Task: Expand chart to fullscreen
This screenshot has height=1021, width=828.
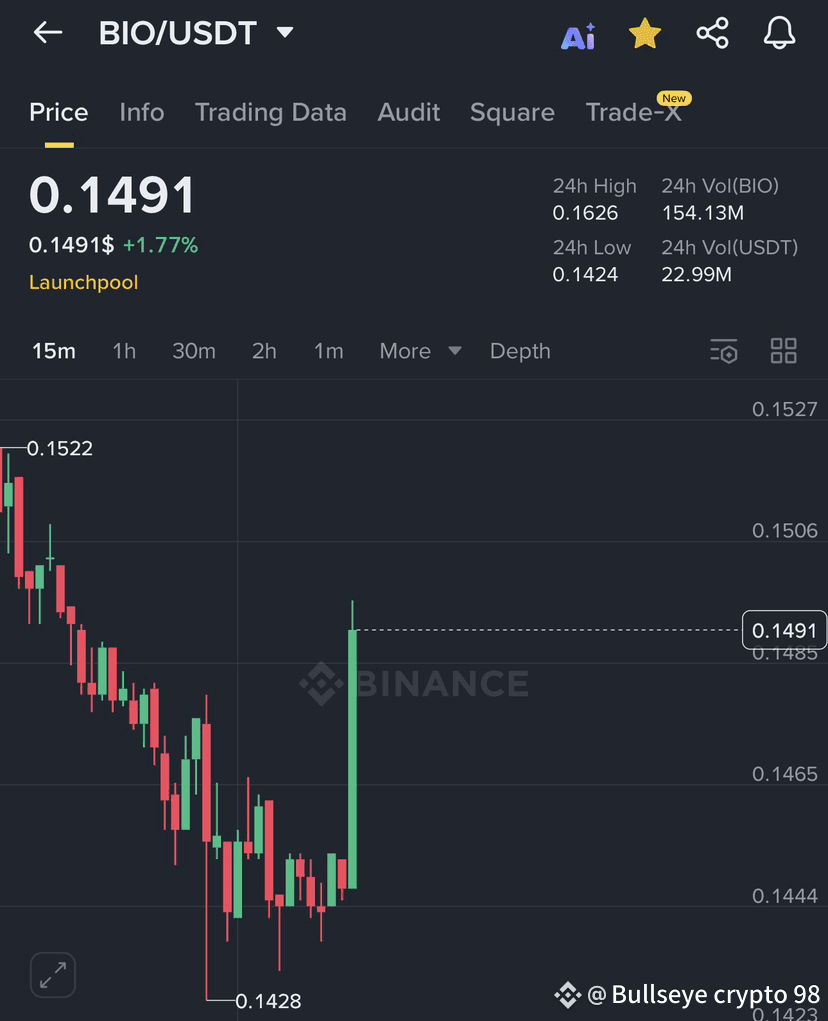Action: [52, 975]
